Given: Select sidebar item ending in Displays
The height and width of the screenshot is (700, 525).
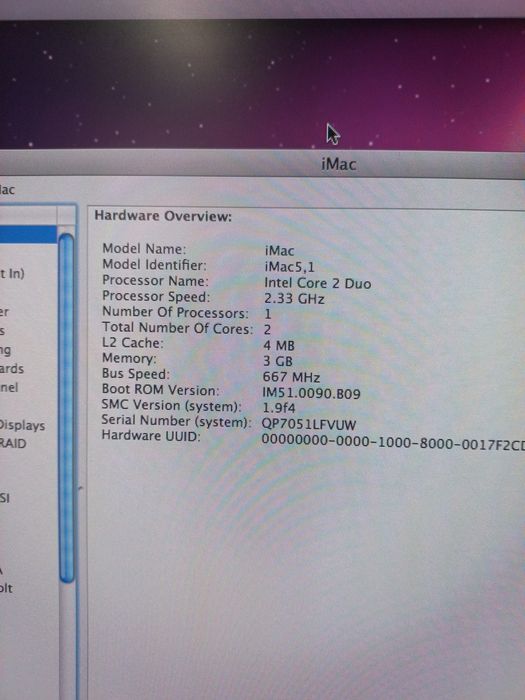Looking at the screenshot, I should 22,425.
